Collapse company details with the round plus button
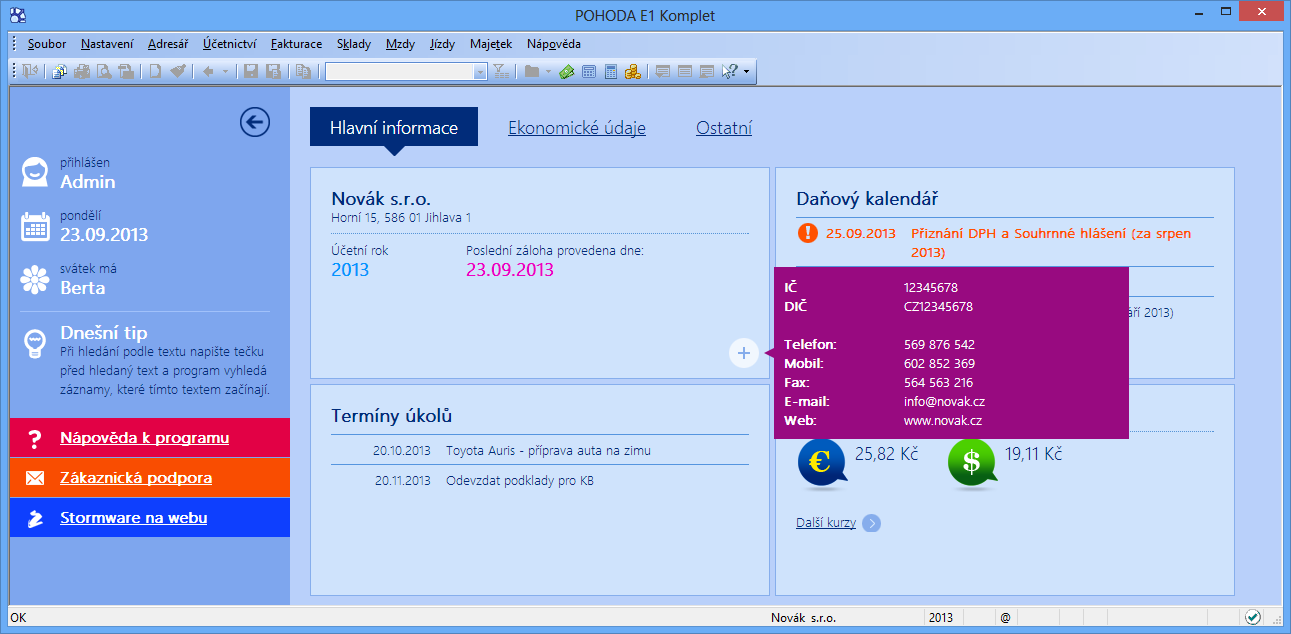 pyautogui.click(x=743, y=353)
